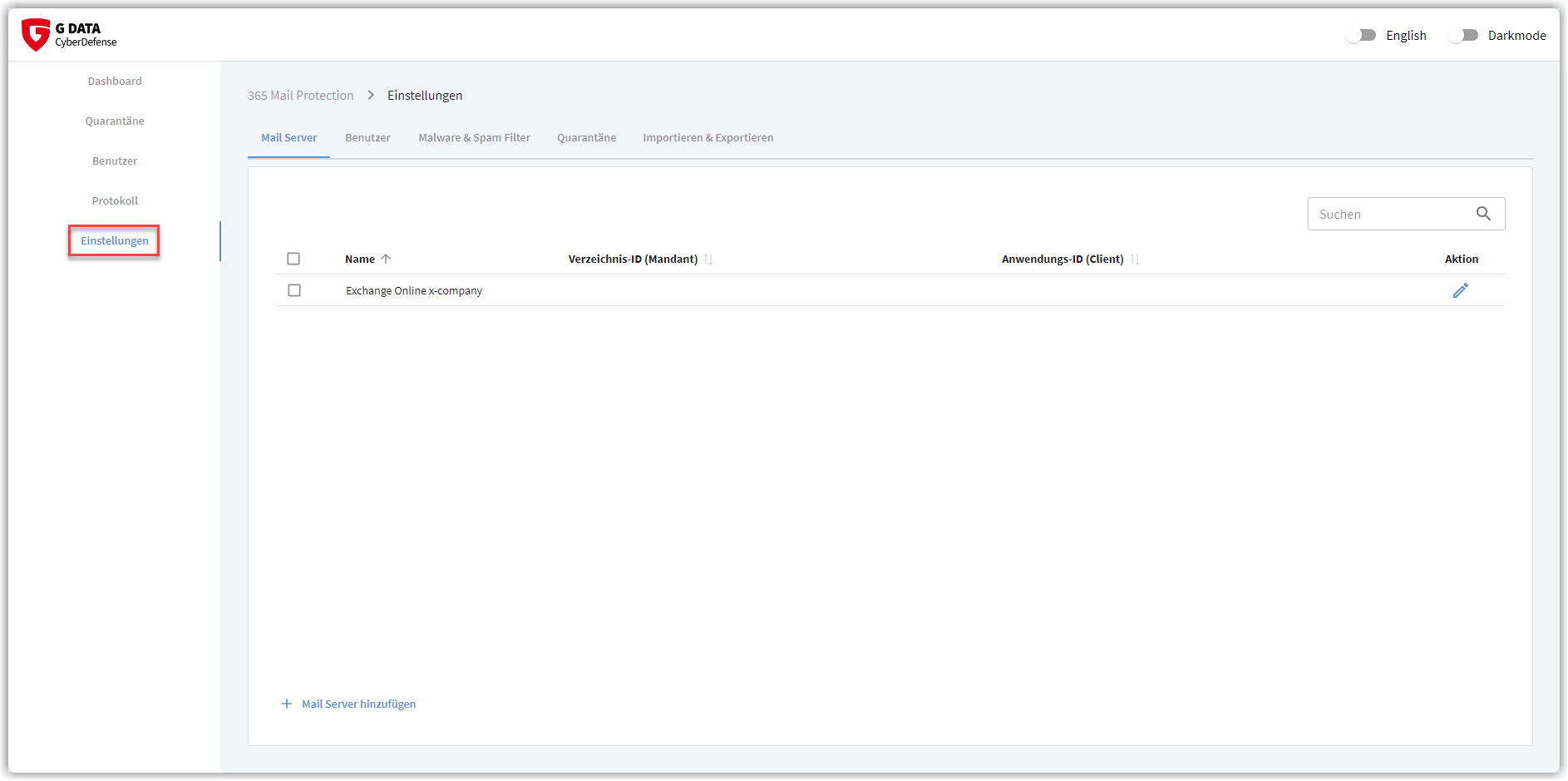Click the English label
1568x781 pixels.
[1406, 35]
